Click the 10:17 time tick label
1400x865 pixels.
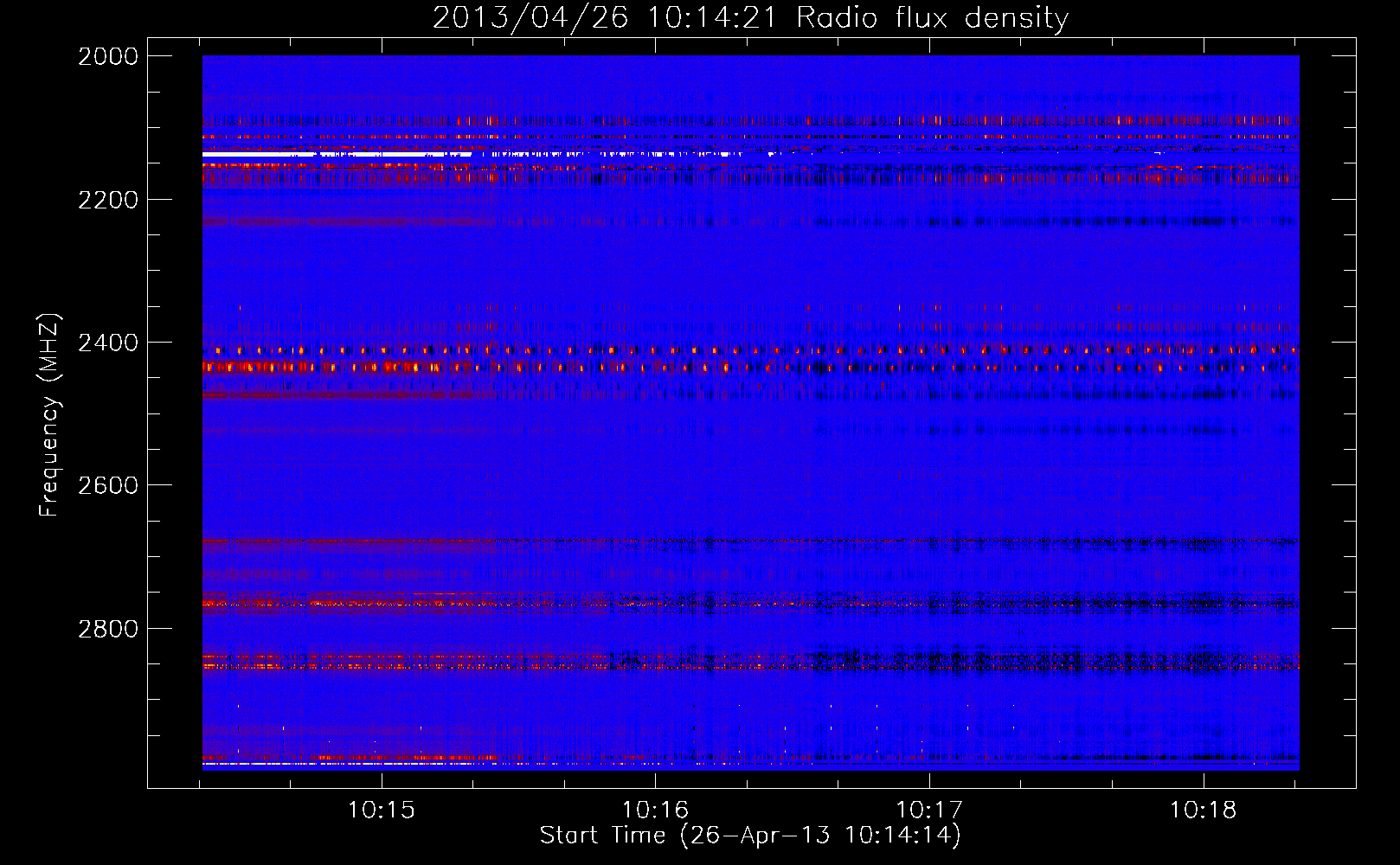929,810
